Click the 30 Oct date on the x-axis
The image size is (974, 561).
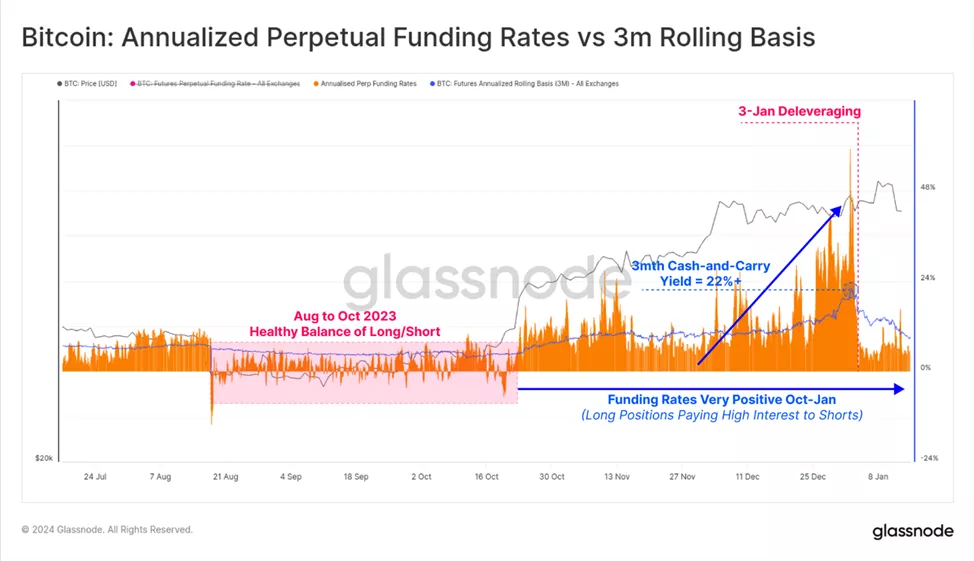pyautogui.click(x=552, y=477)
